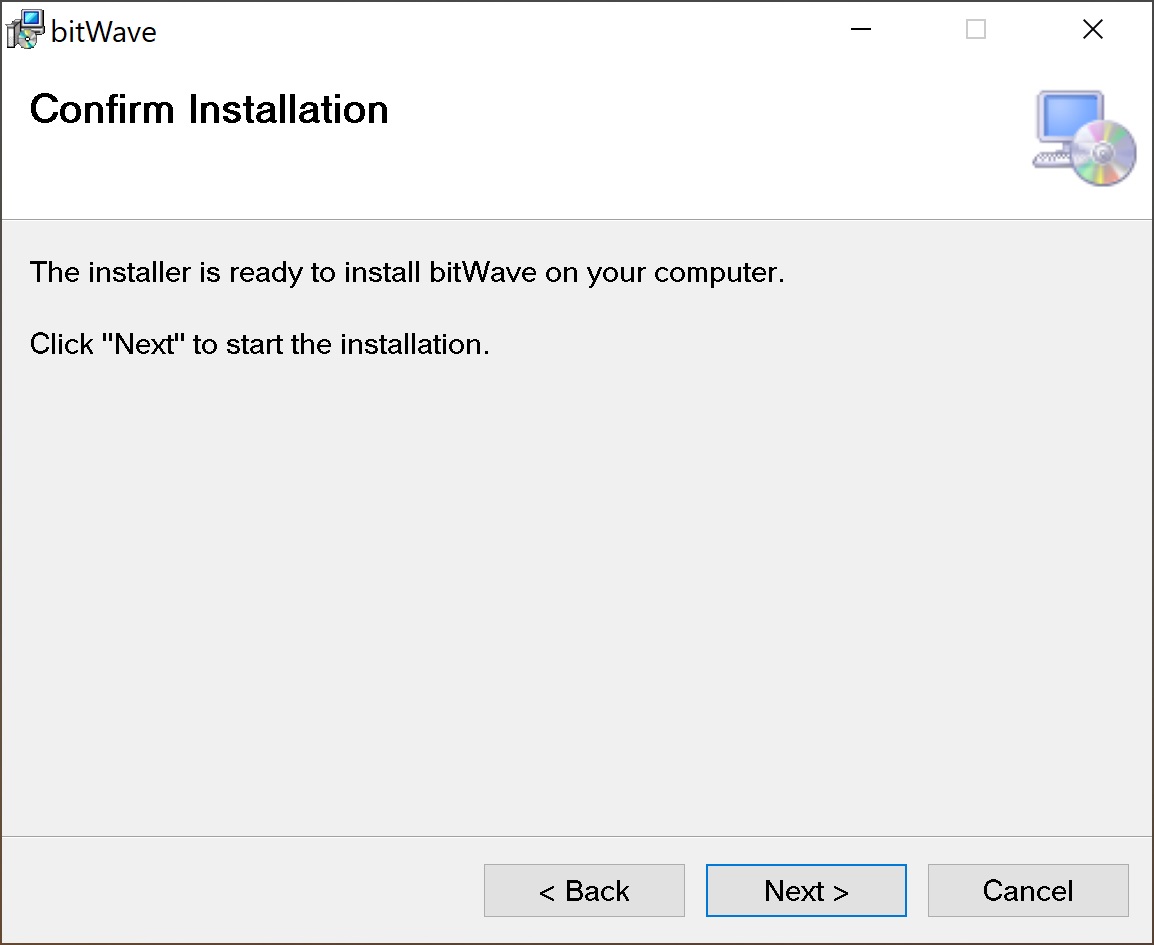Click the empty footer area left of Back
This screenshot has width=1154, height=945.
[x=240, y=890]
